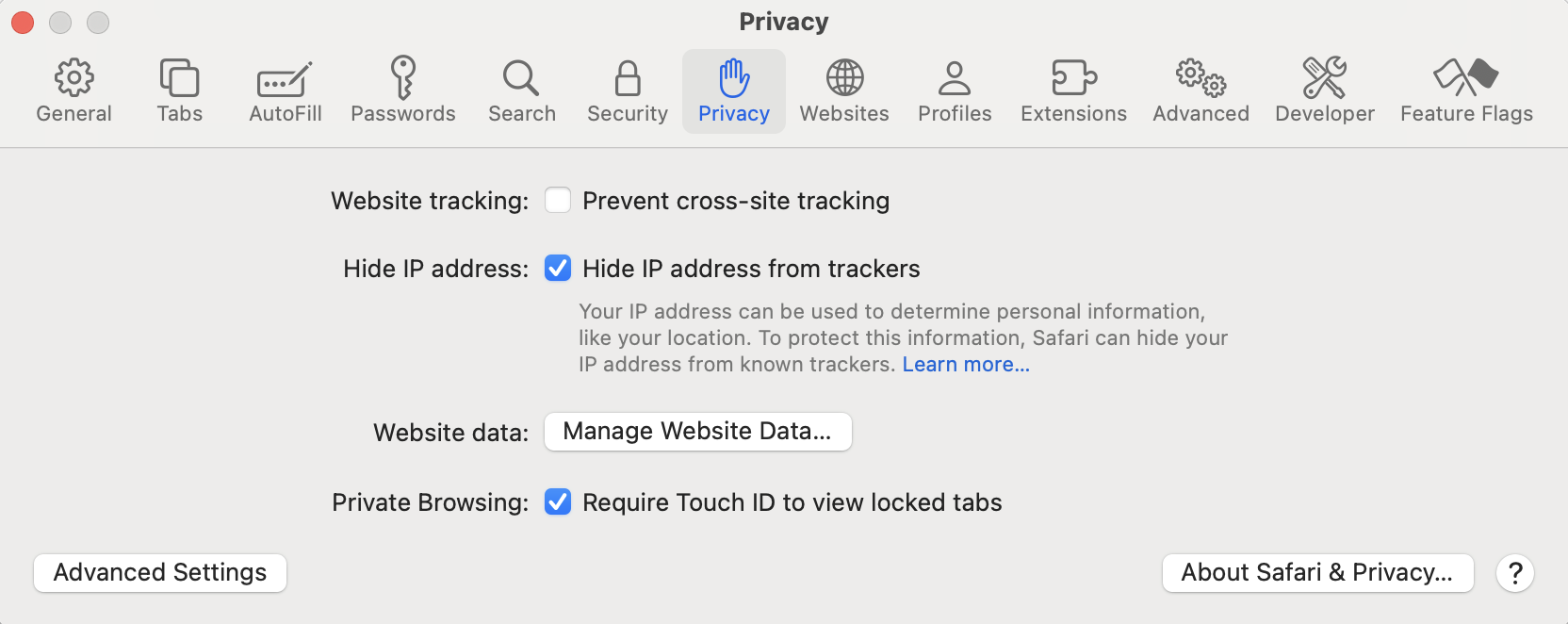Open the Advanced Settings button
Viewport: 1568px width, 624px height.
[x=160, y=573]
